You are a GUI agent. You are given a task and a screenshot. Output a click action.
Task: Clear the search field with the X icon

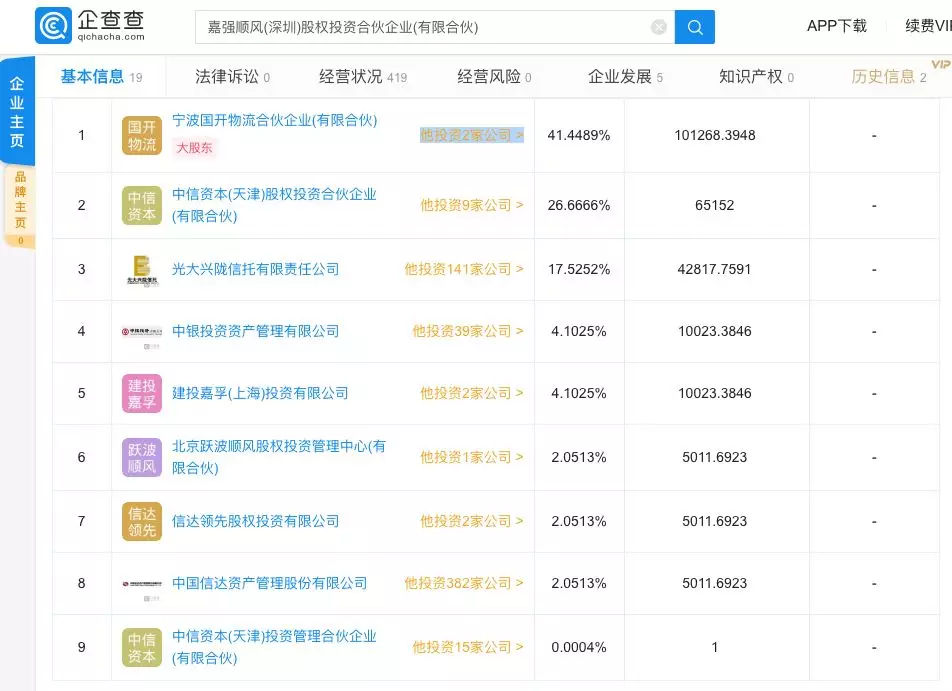(659, 27)
